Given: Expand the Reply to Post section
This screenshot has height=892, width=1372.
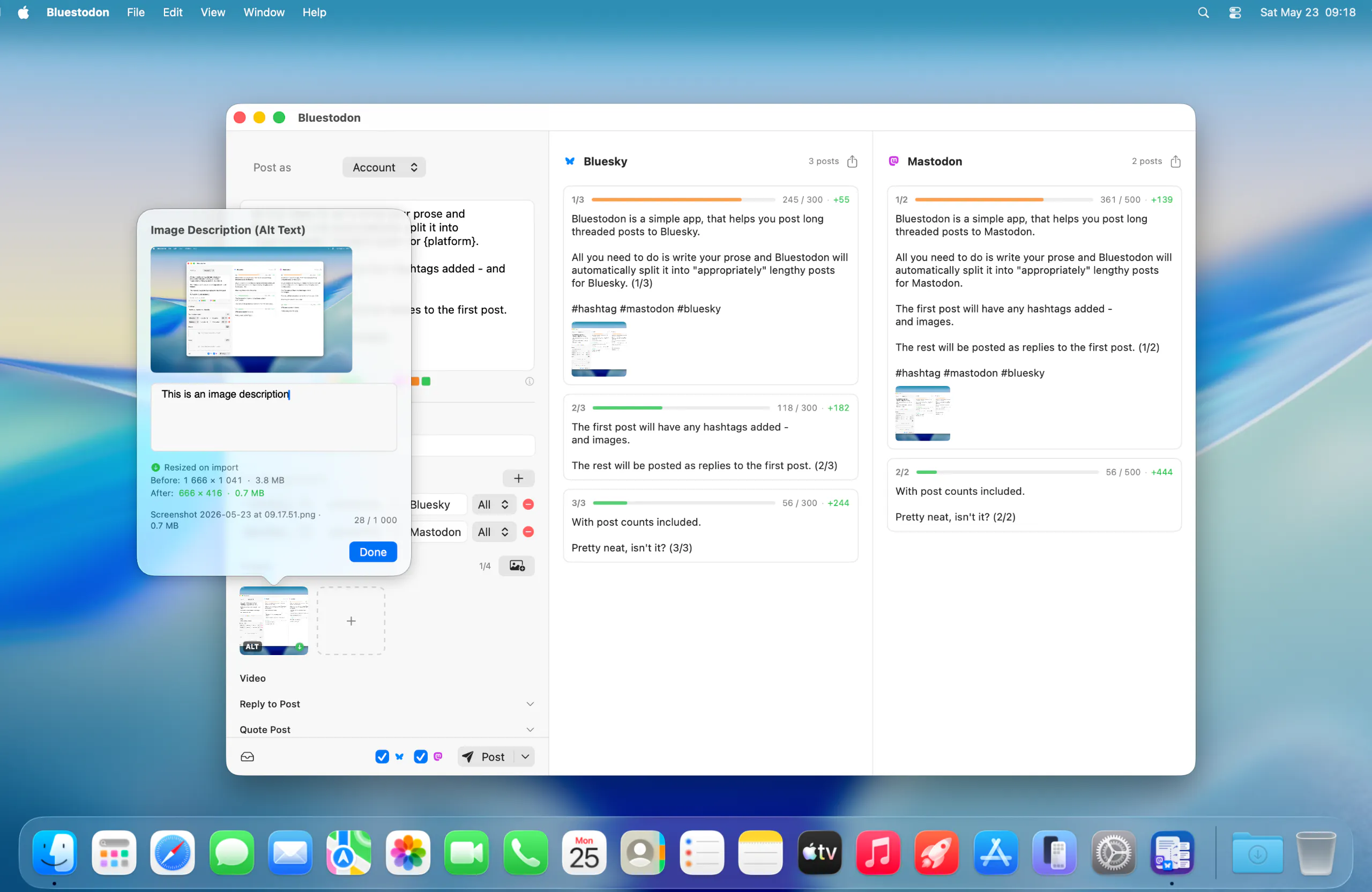Looking at the screenshot, I should [x=530, y=704].
